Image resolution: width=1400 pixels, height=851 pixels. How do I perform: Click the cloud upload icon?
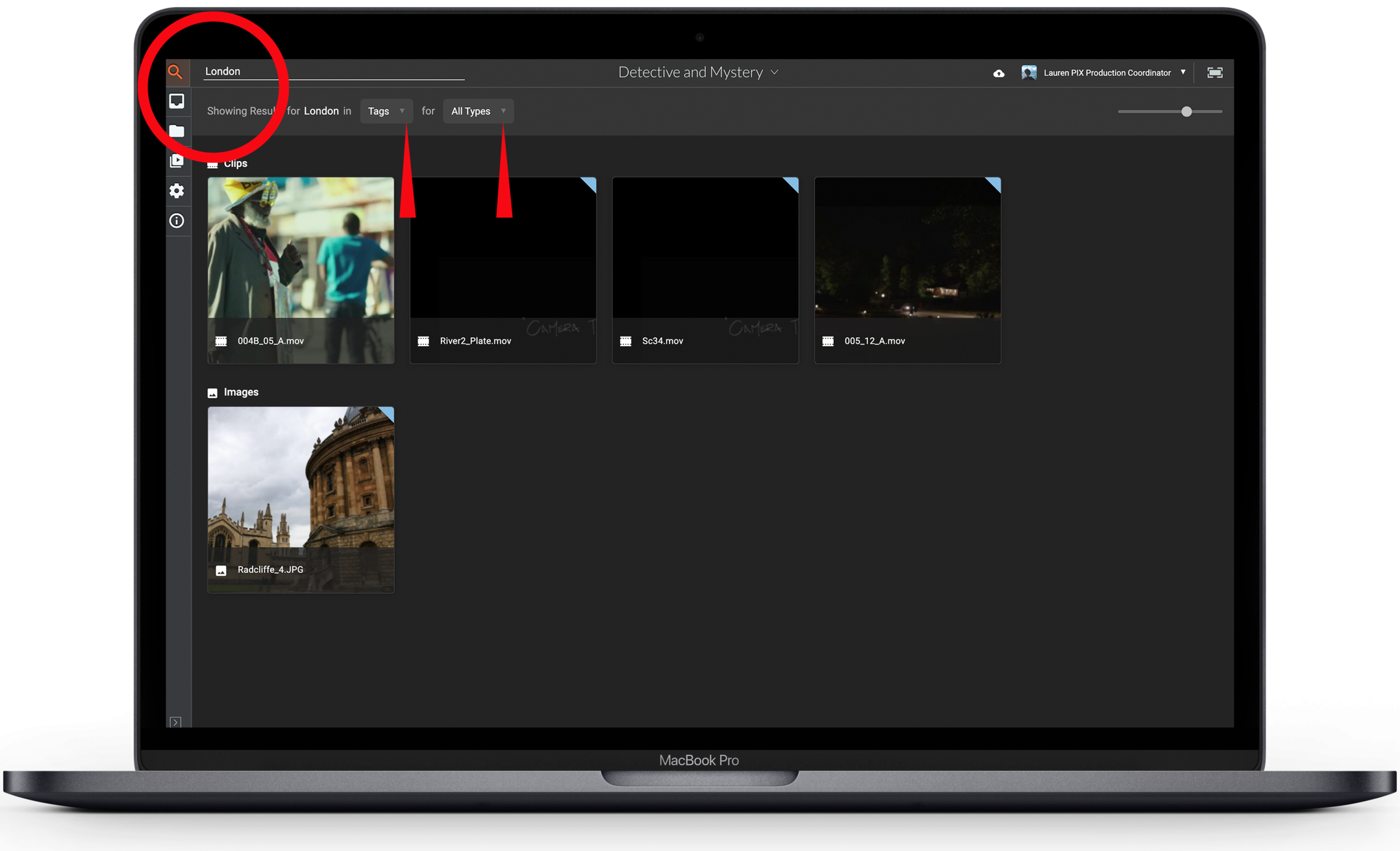[x=999, y=73]
